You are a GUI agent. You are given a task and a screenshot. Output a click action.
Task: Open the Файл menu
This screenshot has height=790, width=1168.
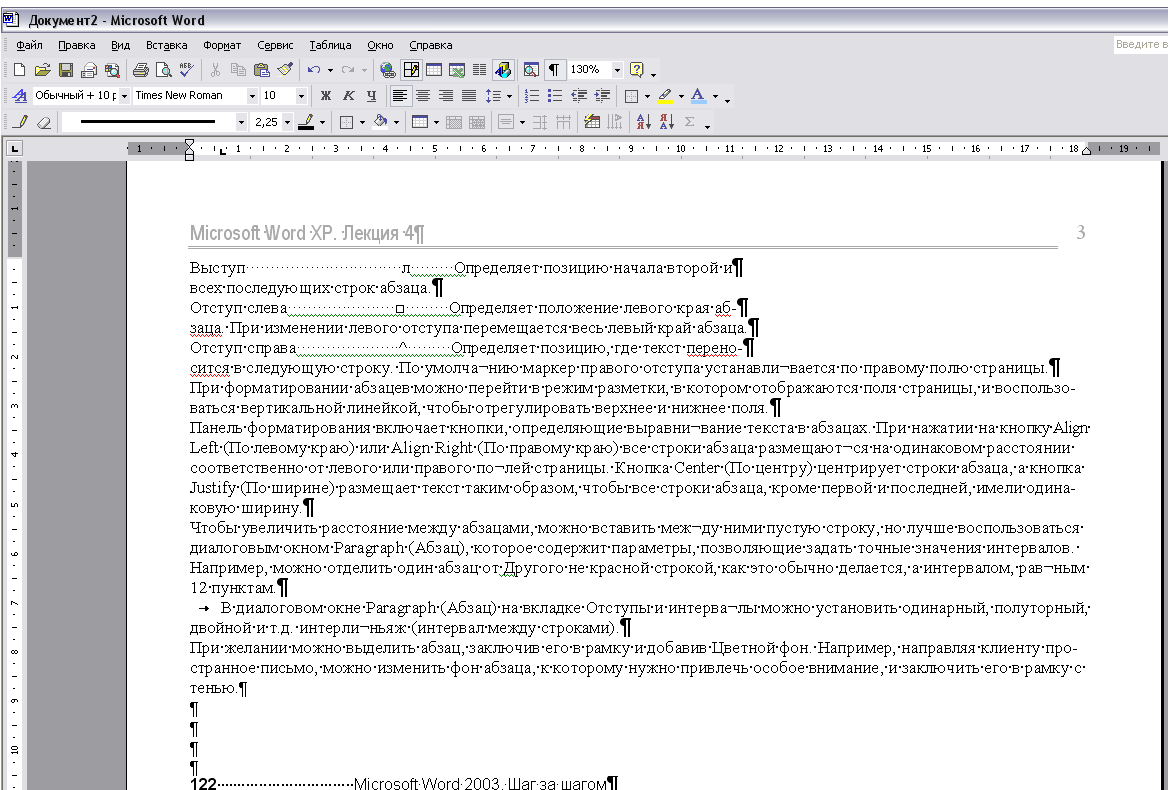29,45
